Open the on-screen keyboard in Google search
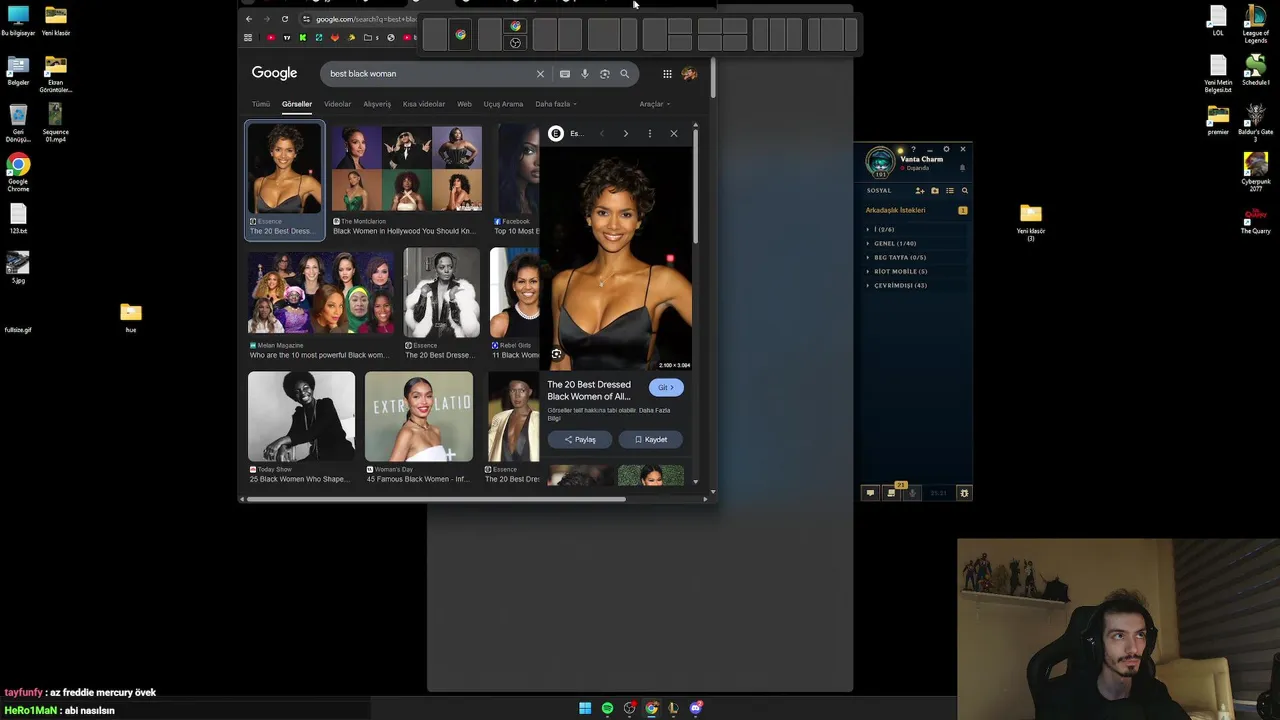1280x720 pixels. pyautogui.click(x=565, y=73)
